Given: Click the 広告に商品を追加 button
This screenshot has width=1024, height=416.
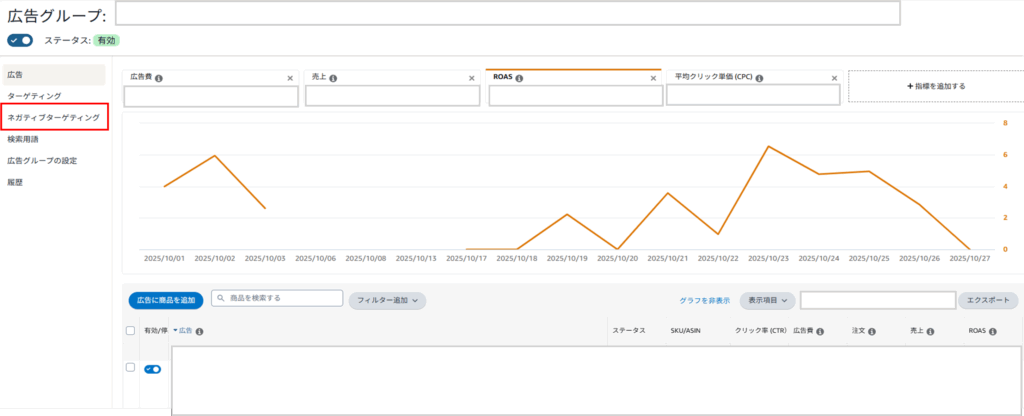Looking at the screenshot, I should point(166,299).
